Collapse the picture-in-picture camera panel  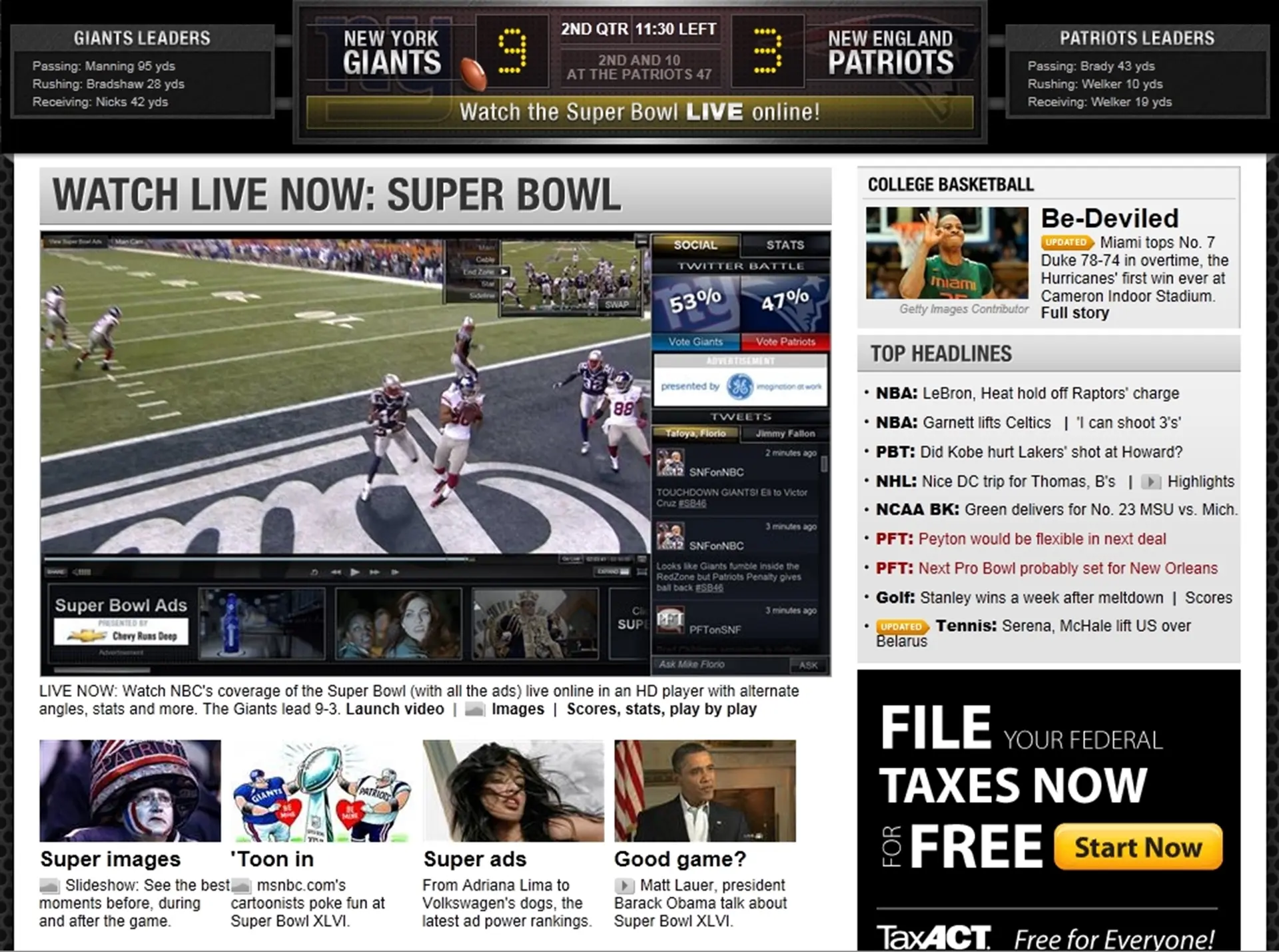point(640,240)
